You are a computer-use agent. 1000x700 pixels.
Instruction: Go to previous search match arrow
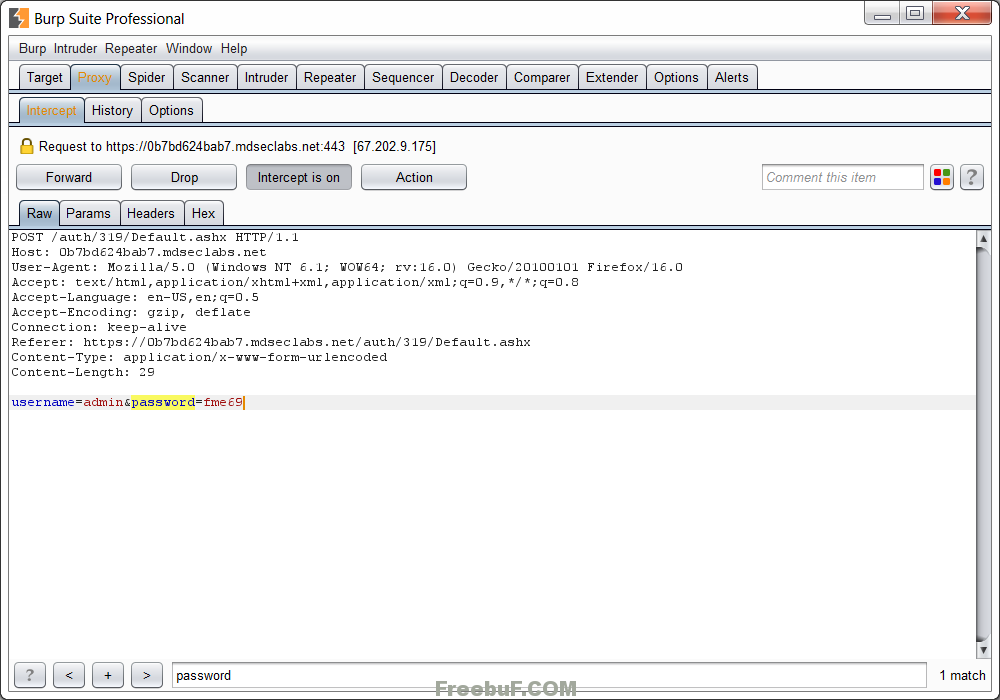(x=69, y=675)
